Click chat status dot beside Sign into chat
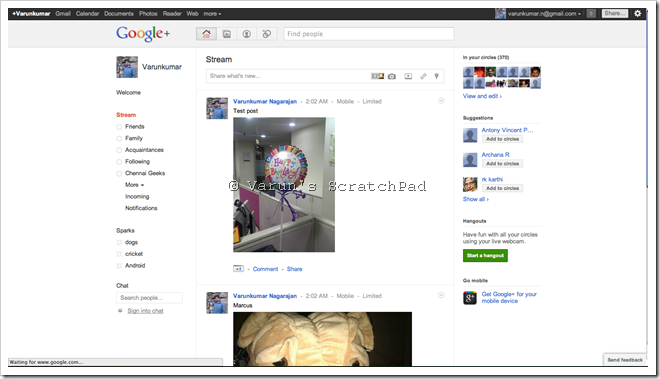 120,311
